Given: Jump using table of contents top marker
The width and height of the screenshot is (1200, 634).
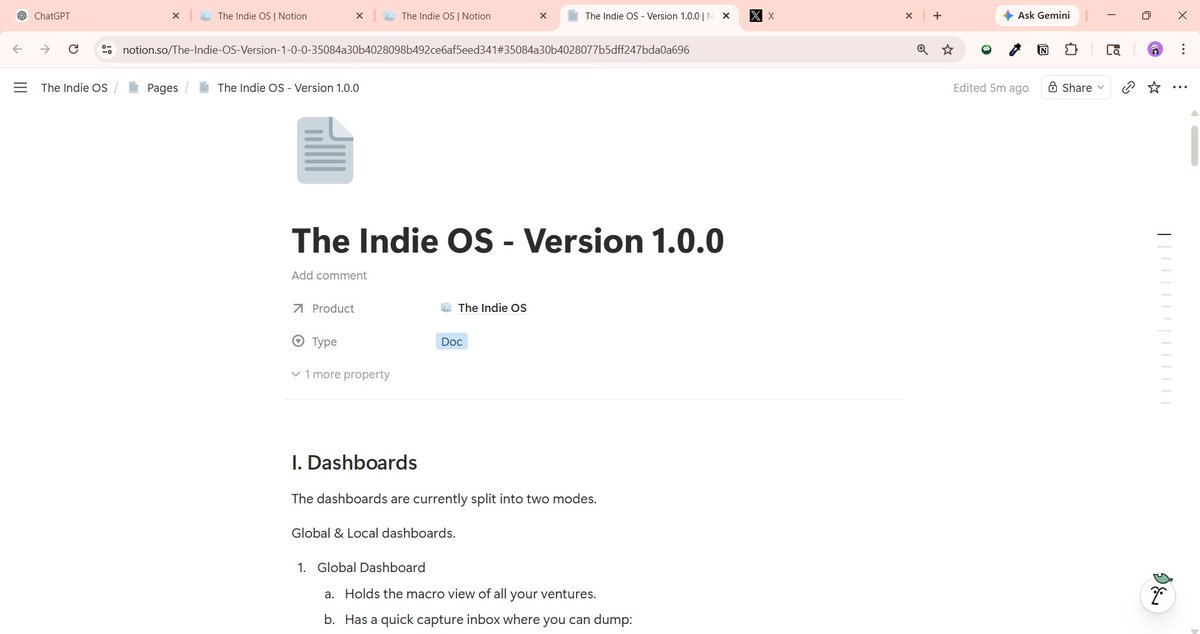Looking at the screenshot, I should [1163, 234].
